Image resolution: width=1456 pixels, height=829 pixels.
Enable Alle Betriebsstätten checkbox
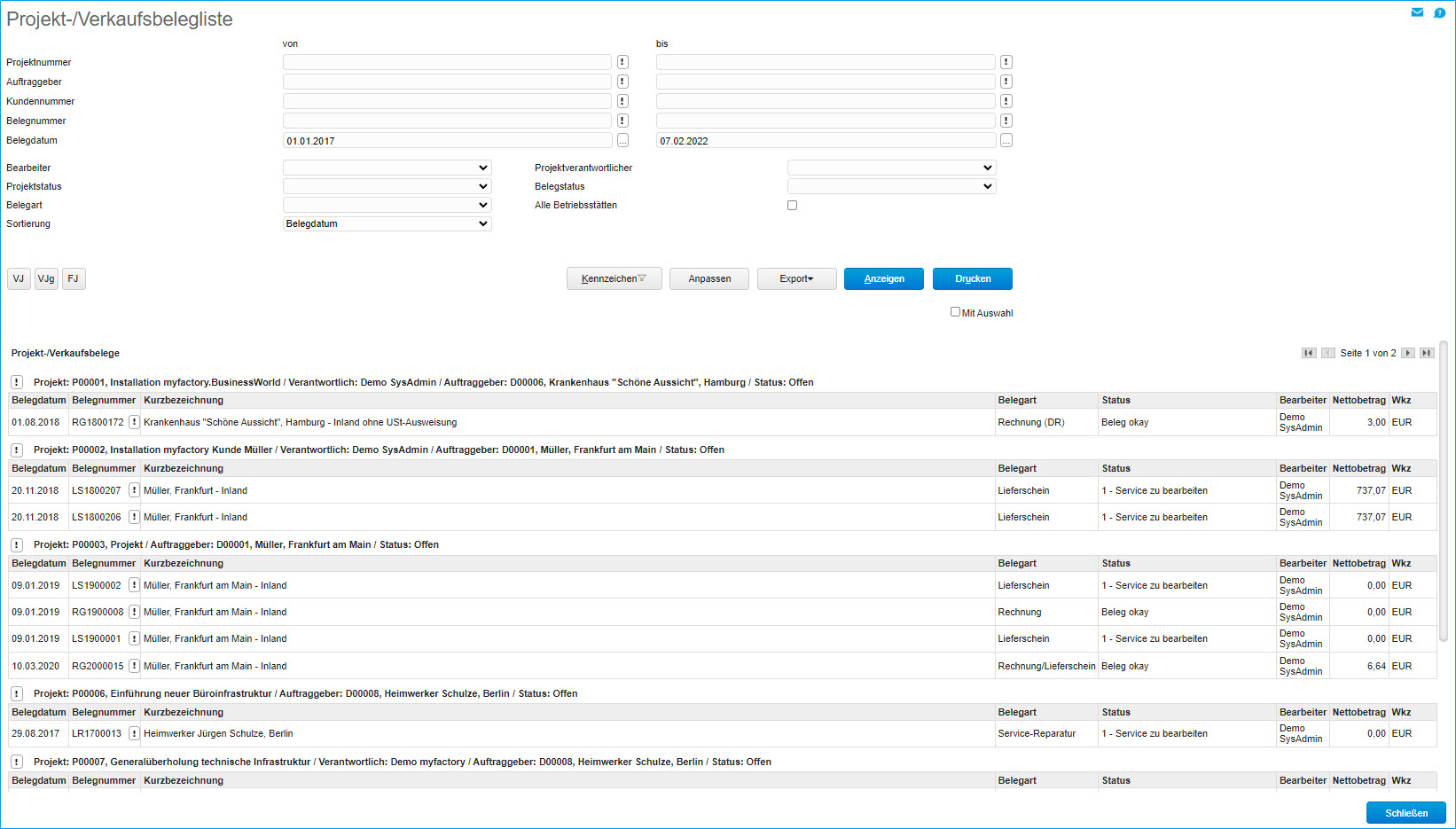click(792, 205)
